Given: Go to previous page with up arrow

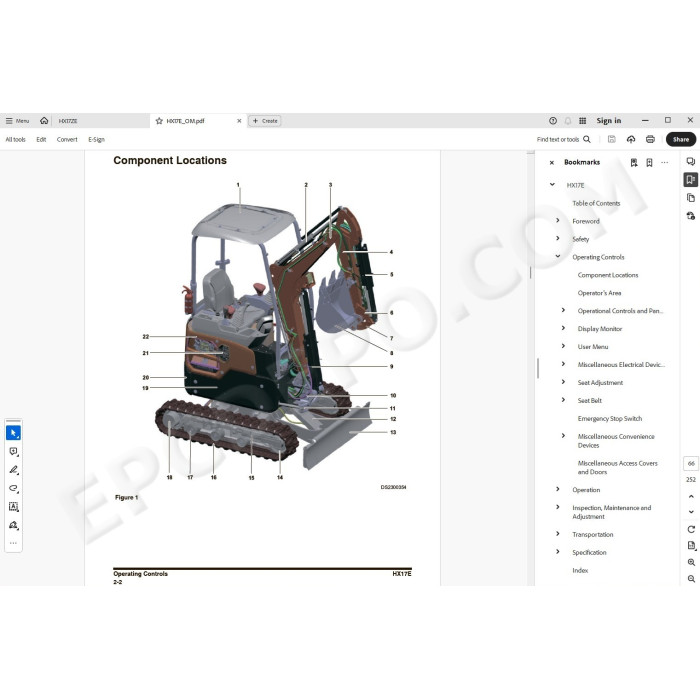Looking at the screenshot, I should click(691, 496).
